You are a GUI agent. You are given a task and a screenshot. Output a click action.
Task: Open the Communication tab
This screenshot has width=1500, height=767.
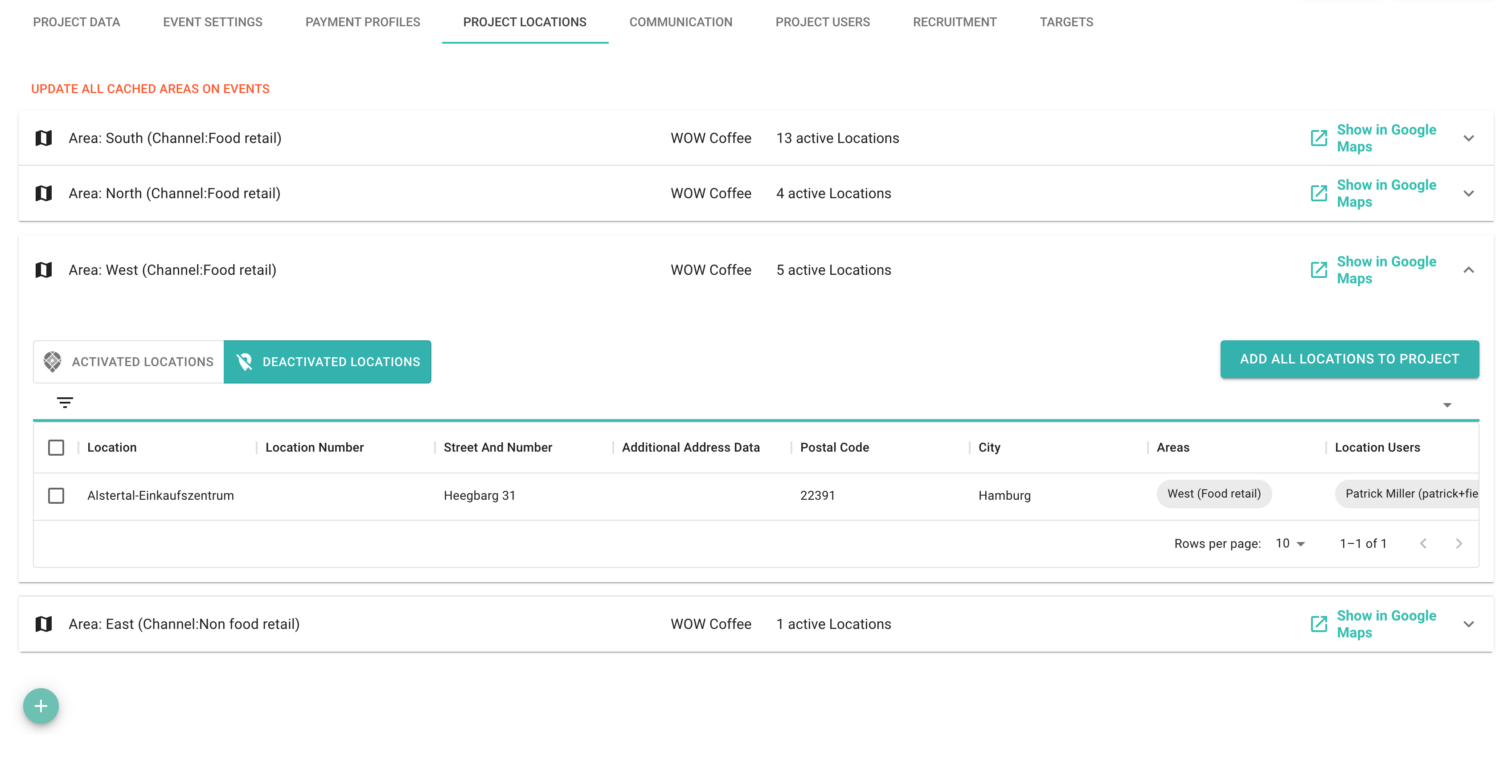(x=680, y=22)
